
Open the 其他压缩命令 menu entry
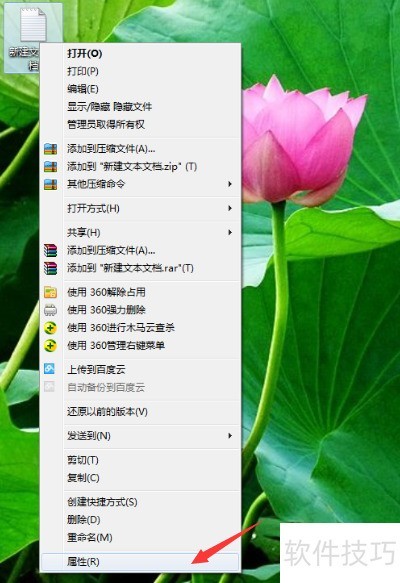(x=140, y=184)
